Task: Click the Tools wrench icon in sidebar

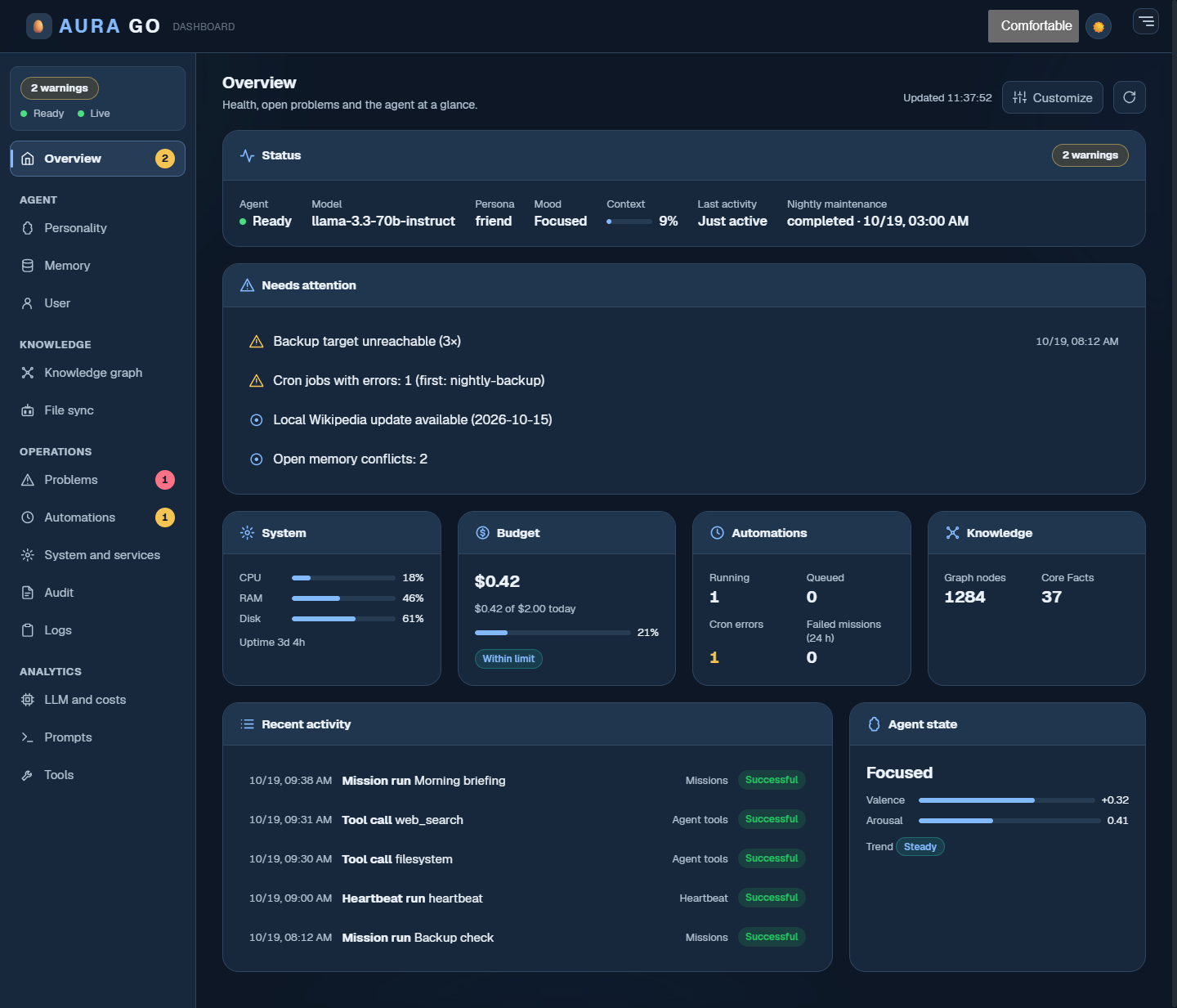Action: tap(28, 775)
